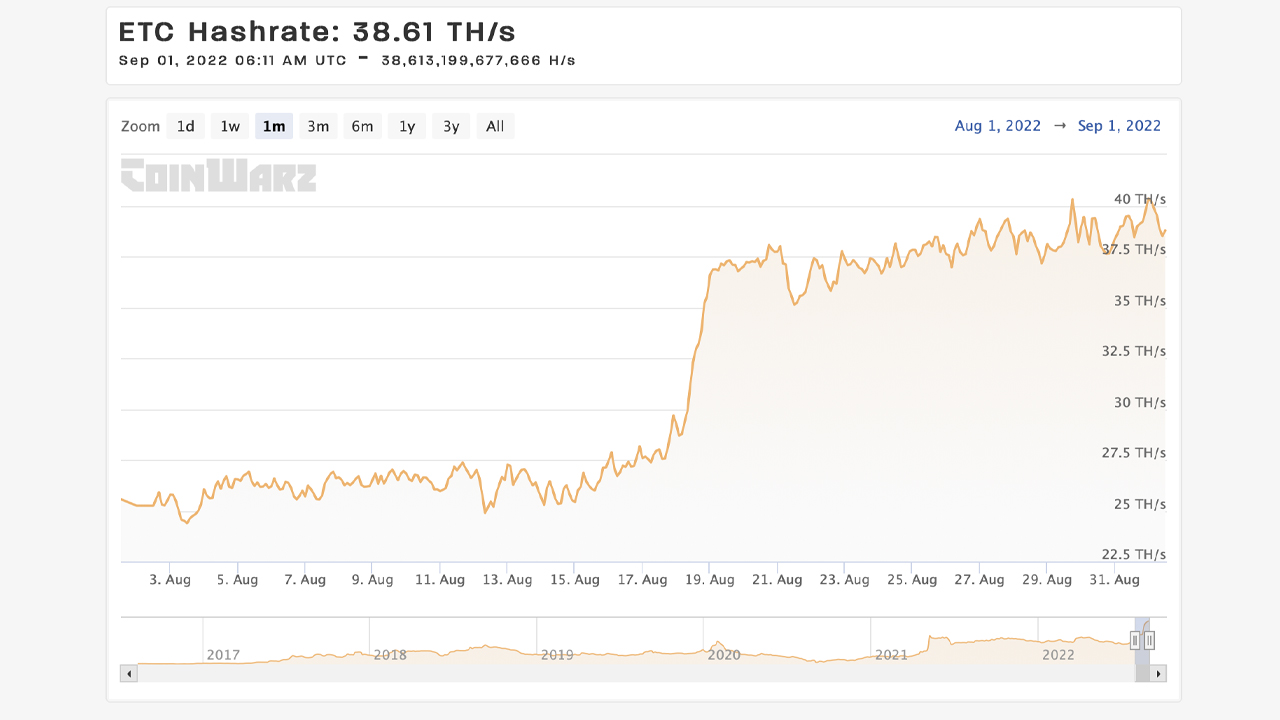
Task: Click the 21. Aug x-axis label
Action: (776, 580)
